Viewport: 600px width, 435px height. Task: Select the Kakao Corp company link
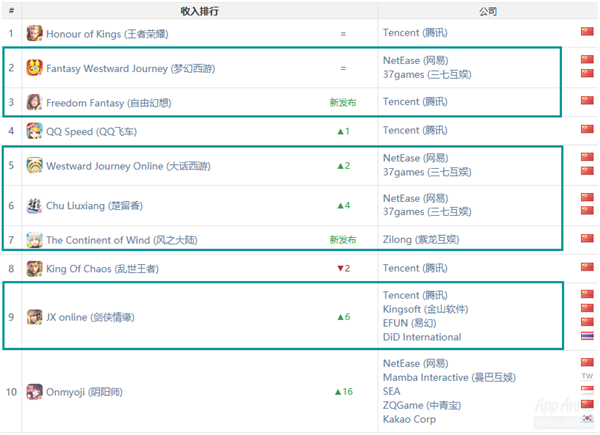point(409,419)
